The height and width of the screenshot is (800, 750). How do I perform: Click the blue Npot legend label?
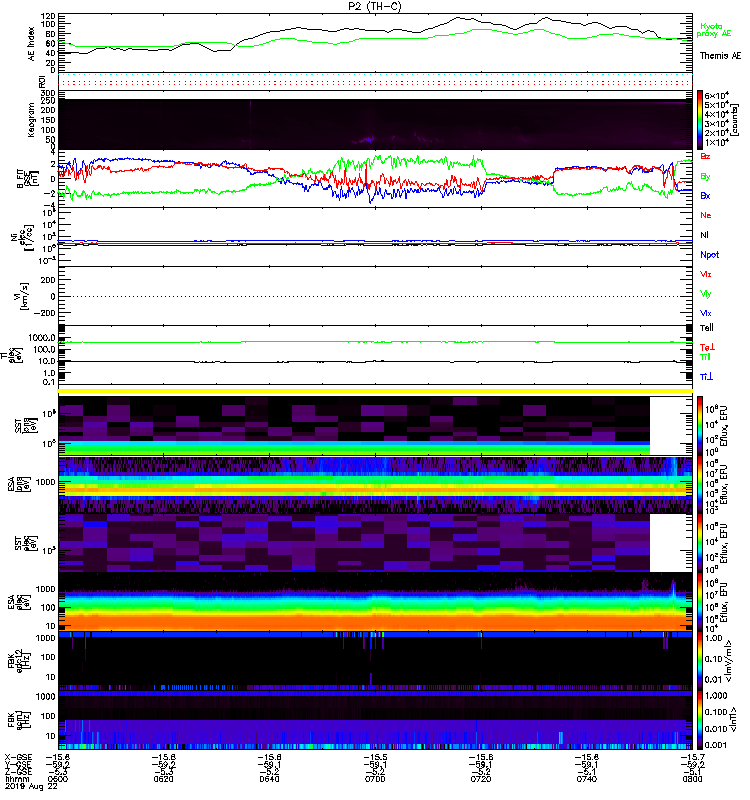709,255
